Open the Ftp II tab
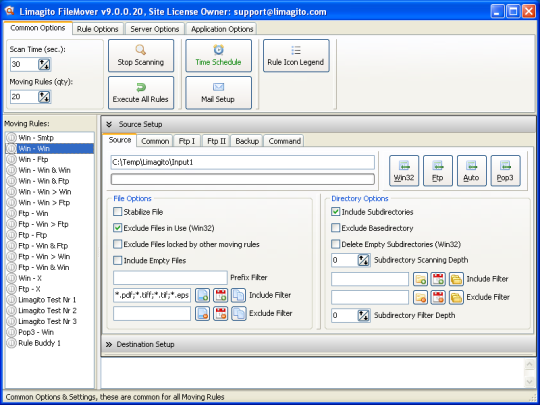Screen dimensions: 540x405 tap(216, 141)
